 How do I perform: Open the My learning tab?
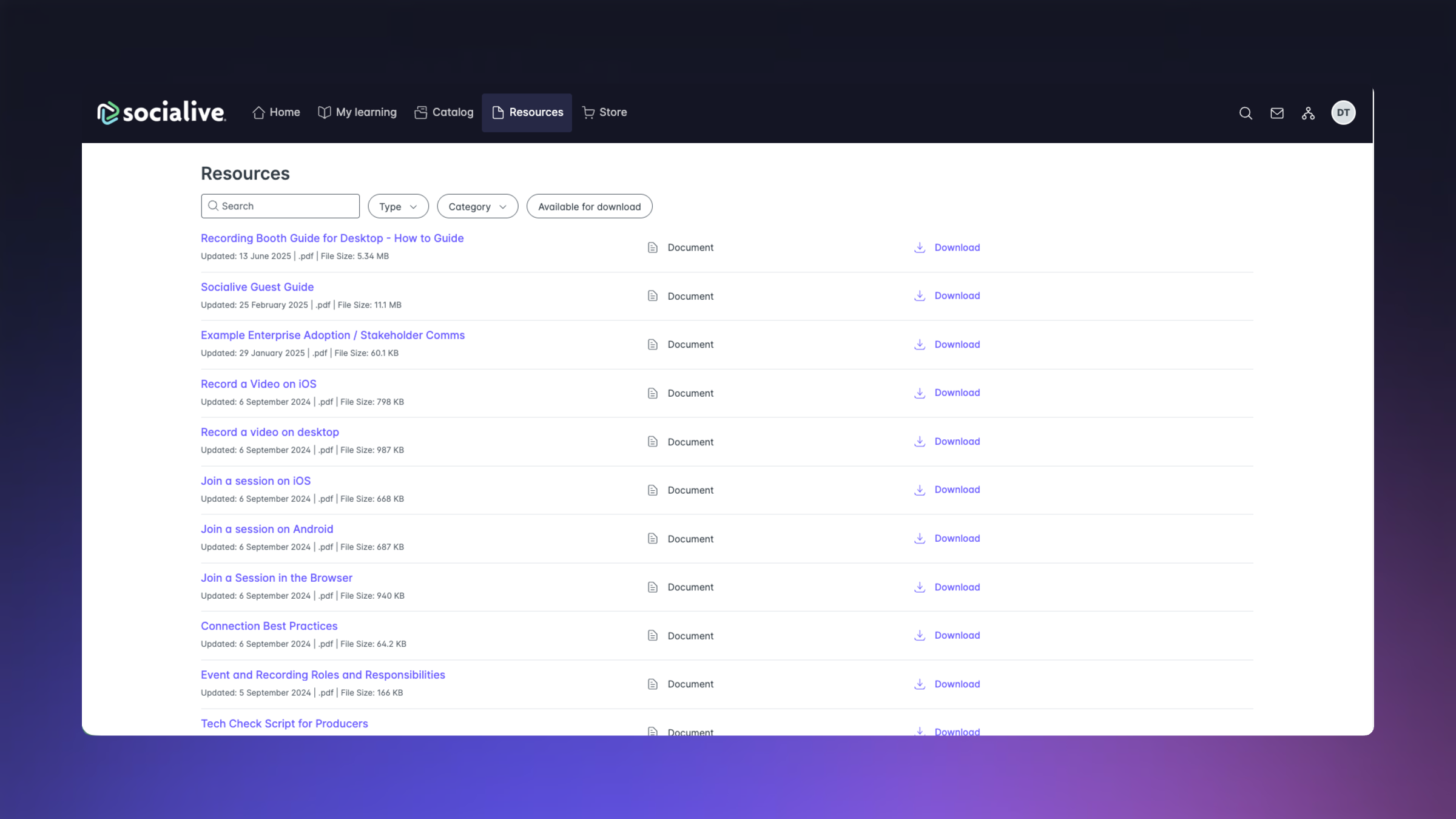click(357, 112)
